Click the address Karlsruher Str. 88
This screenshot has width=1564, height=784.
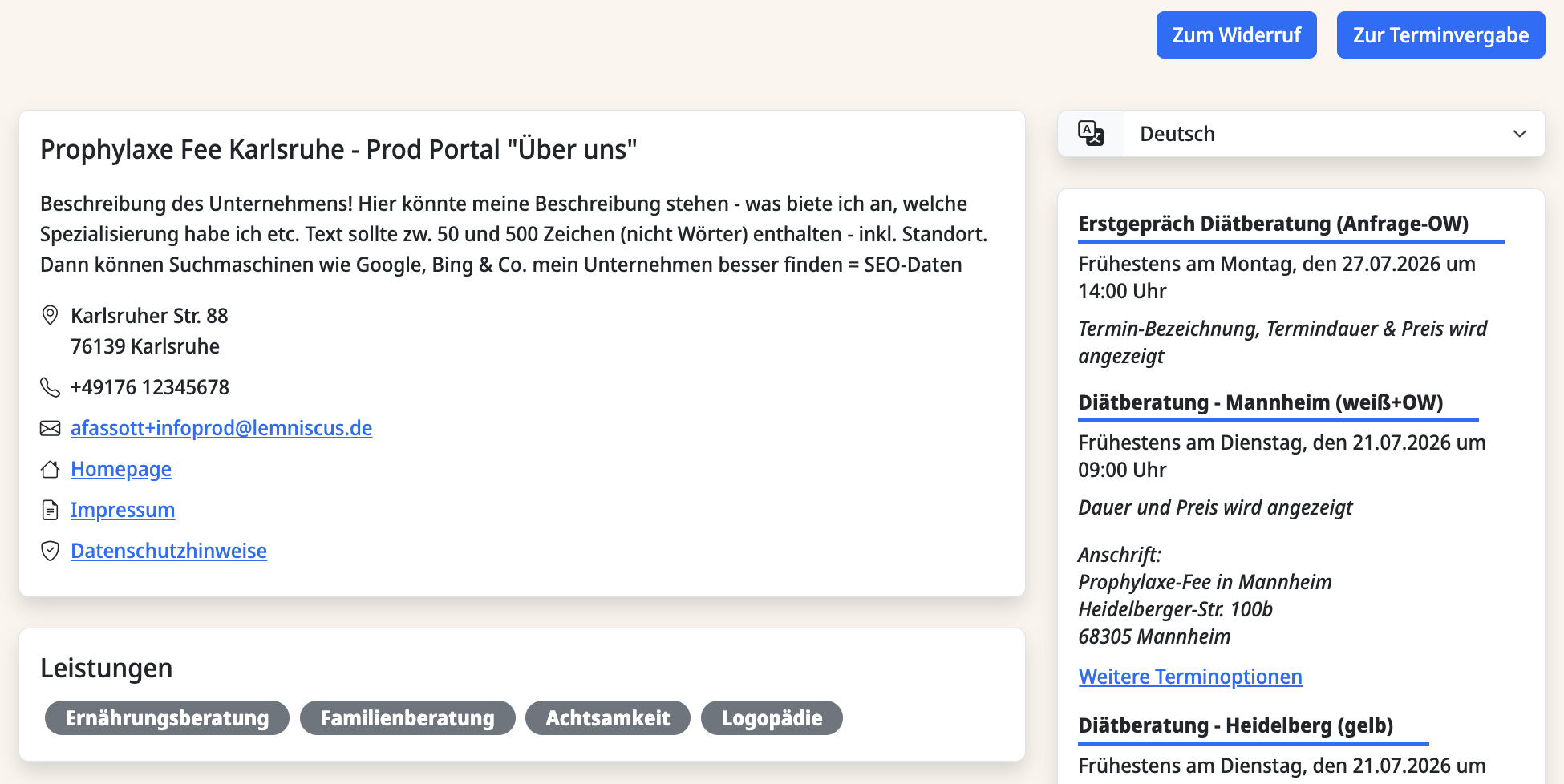[x=149, y=316]
